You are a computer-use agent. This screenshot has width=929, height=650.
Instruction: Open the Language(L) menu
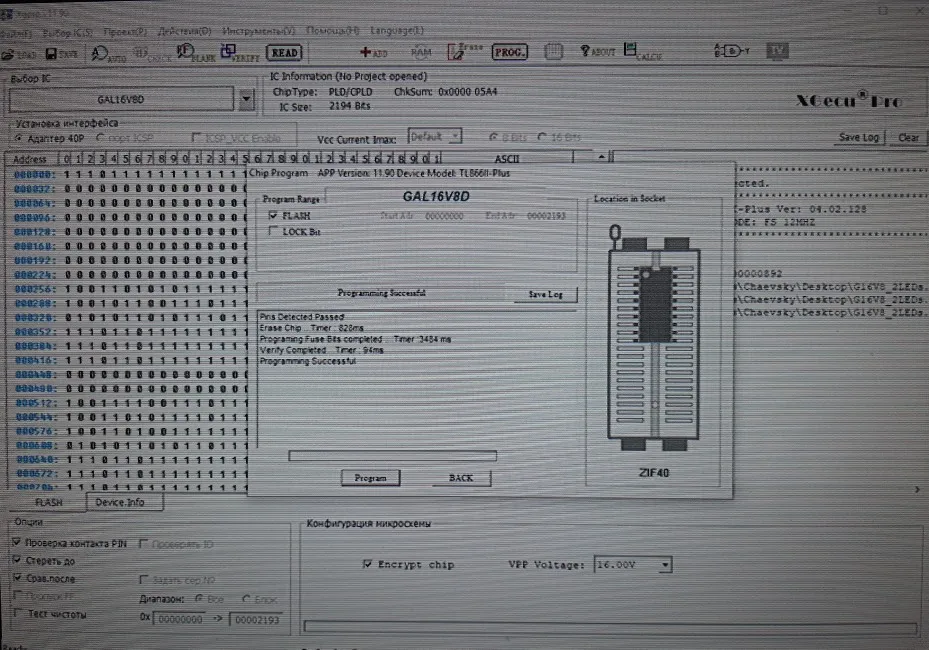(x=396, y=30)
